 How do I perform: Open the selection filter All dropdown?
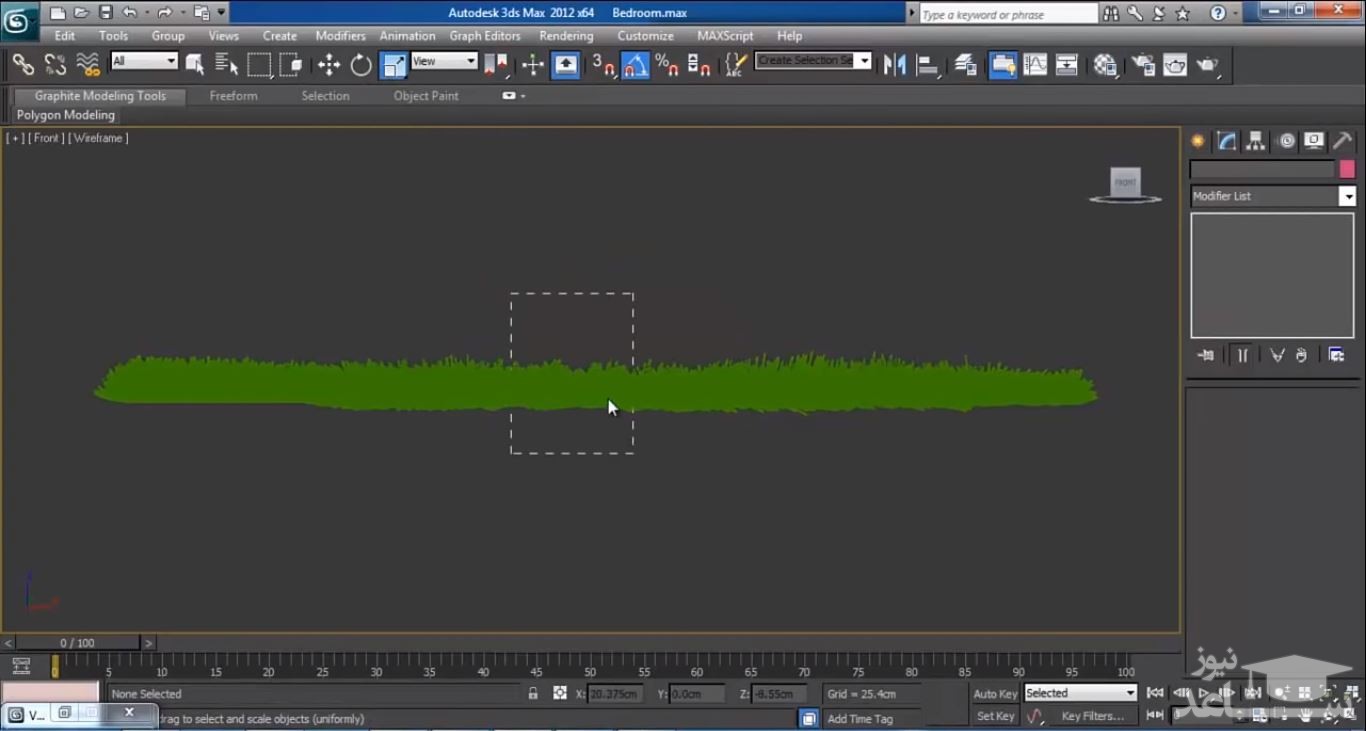[144, 61]
